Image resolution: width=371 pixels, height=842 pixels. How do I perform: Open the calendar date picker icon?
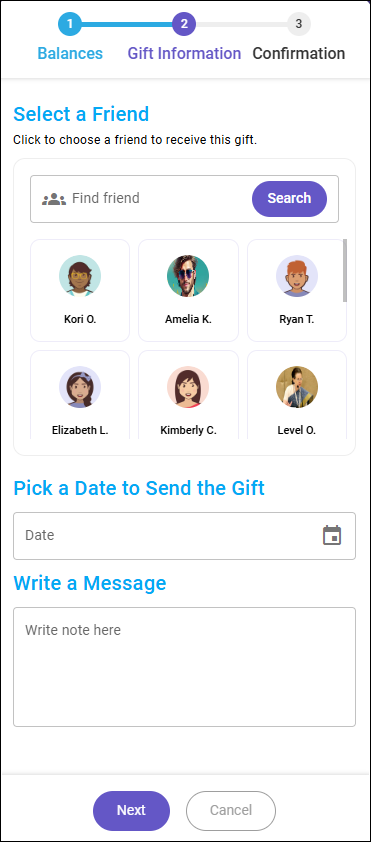tap(332, 535)
